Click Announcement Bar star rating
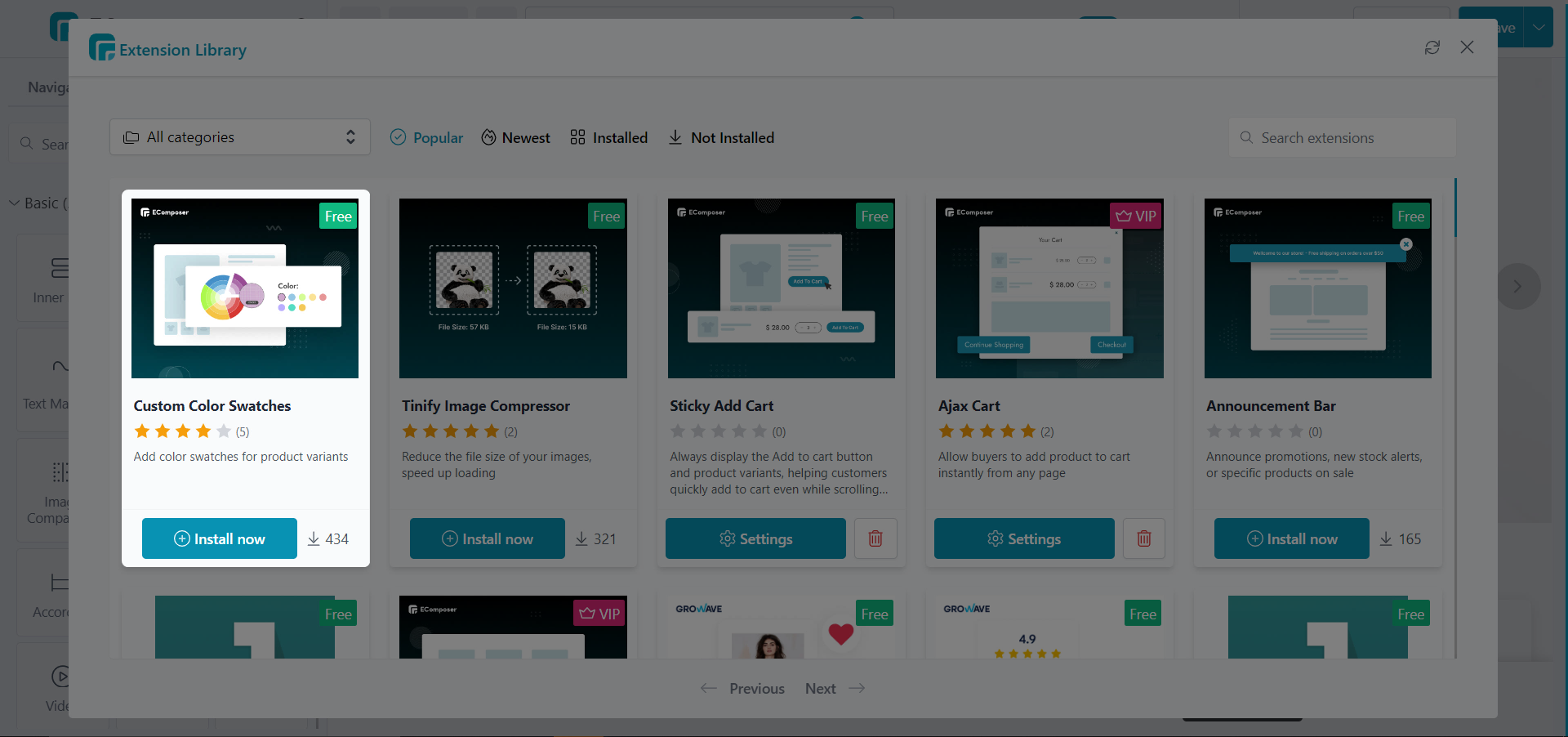 (x=1255, y=431)
